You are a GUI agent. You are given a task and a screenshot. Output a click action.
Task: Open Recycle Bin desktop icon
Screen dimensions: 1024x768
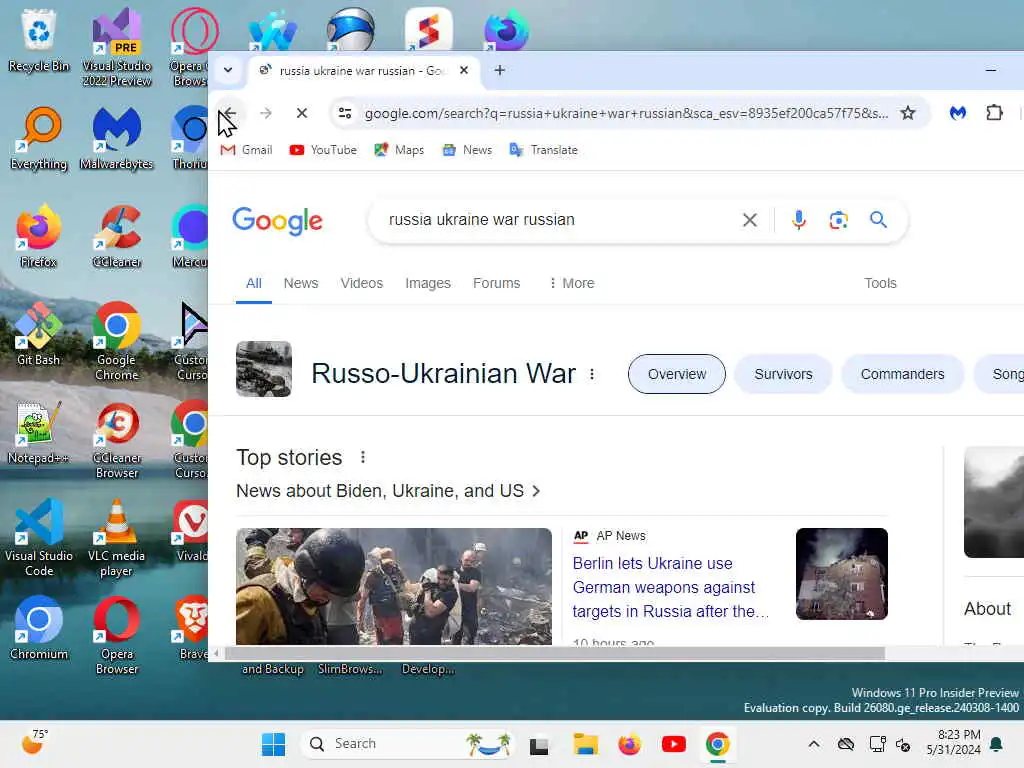click(x=39, y=40)
